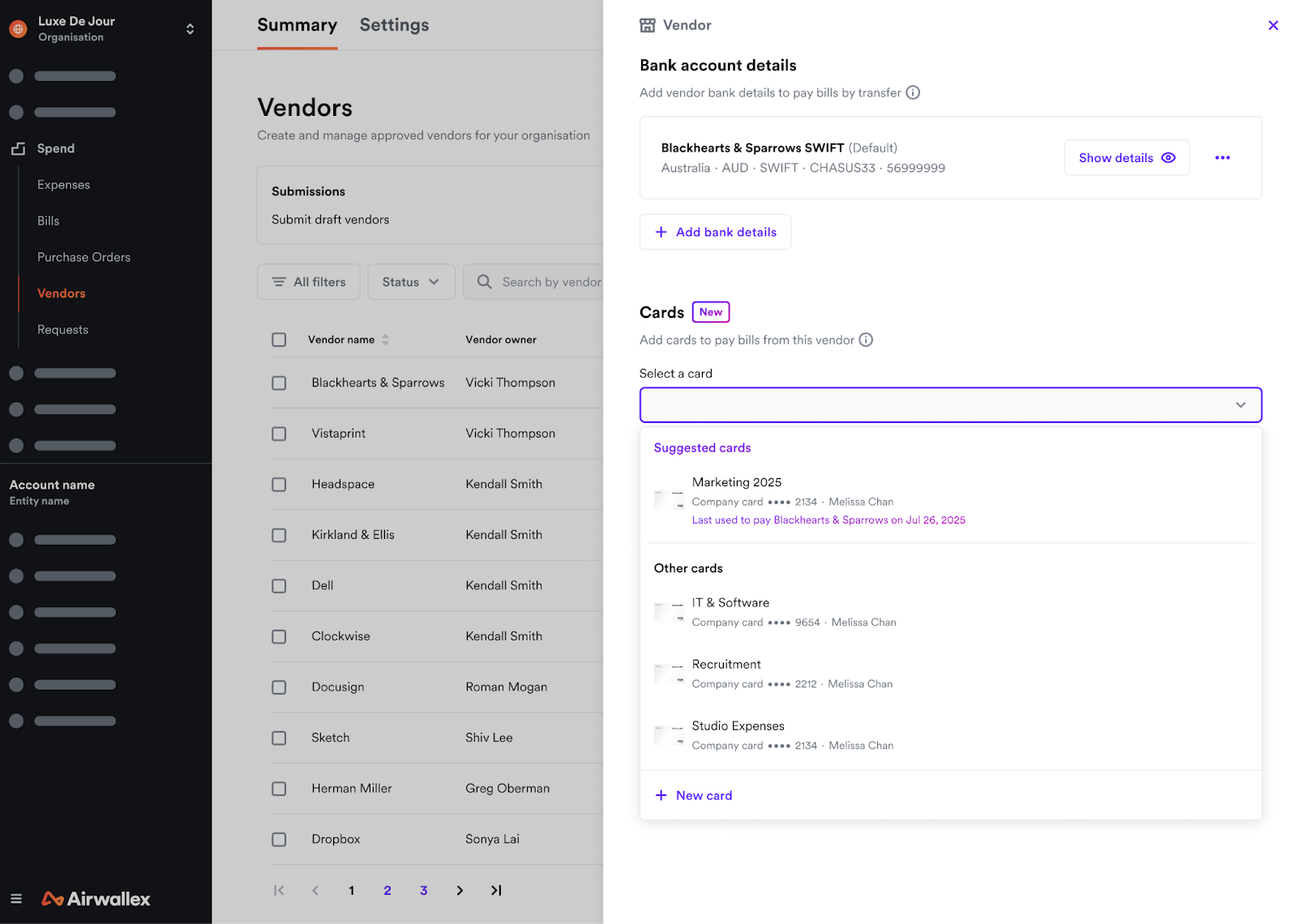The image size is (1297, 924).
Task: Open Purchase Orders in the Spend menu
Action: click(x=83, y=257)
